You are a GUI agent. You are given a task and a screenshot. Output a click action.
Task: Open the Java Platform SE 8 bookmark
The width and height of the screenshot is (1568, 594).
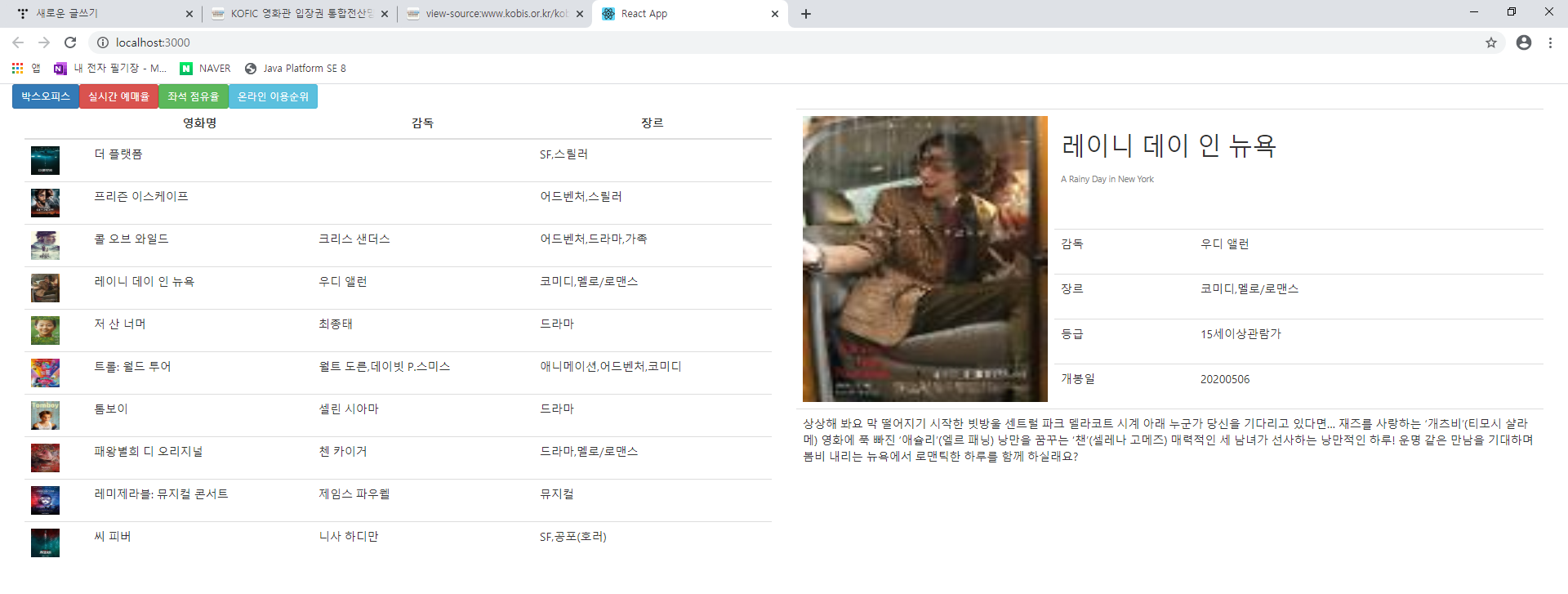[x=296, y=69]
